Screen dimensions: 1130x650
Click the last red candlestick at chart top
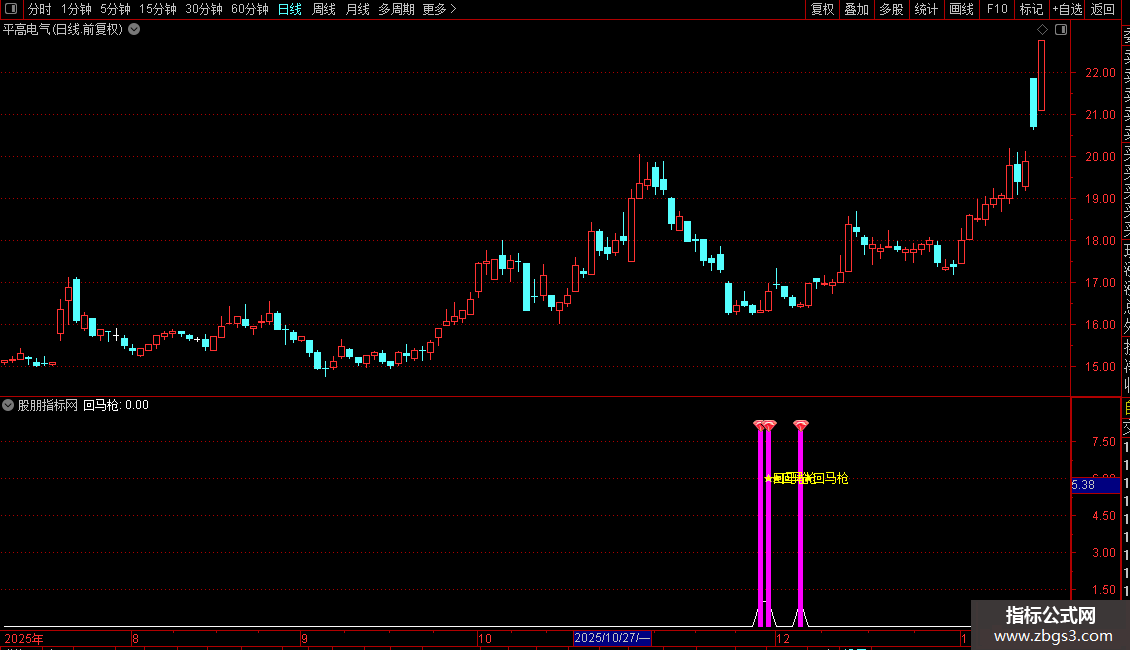click(x=1041, y=76)
